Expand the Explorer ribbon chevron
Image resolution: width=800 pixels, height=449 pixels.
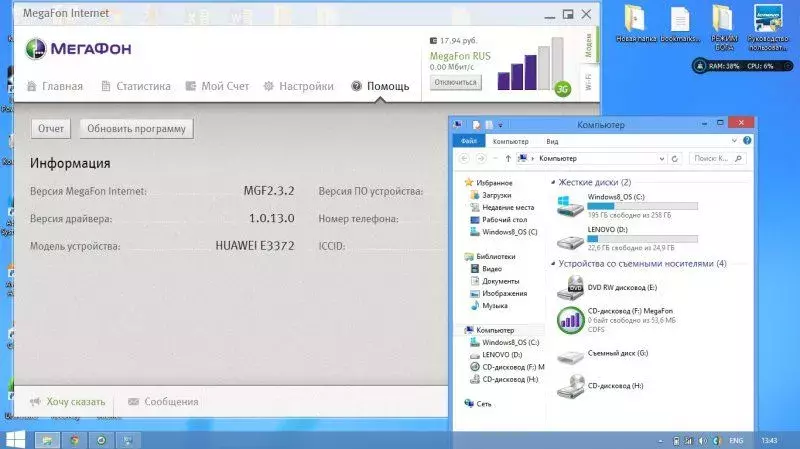tap(734, 140)
